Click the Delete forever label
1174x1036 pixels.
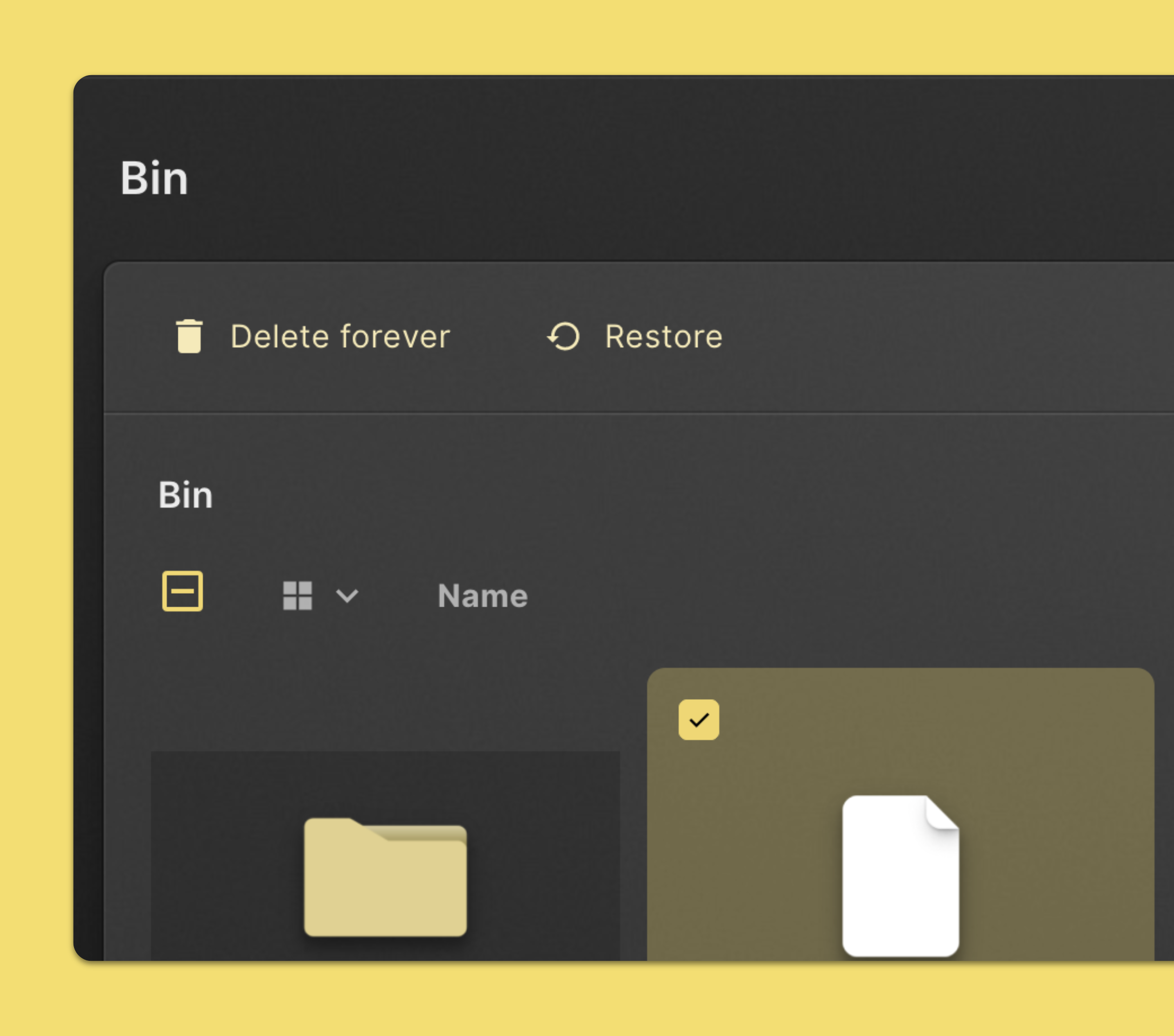point(340,337)
